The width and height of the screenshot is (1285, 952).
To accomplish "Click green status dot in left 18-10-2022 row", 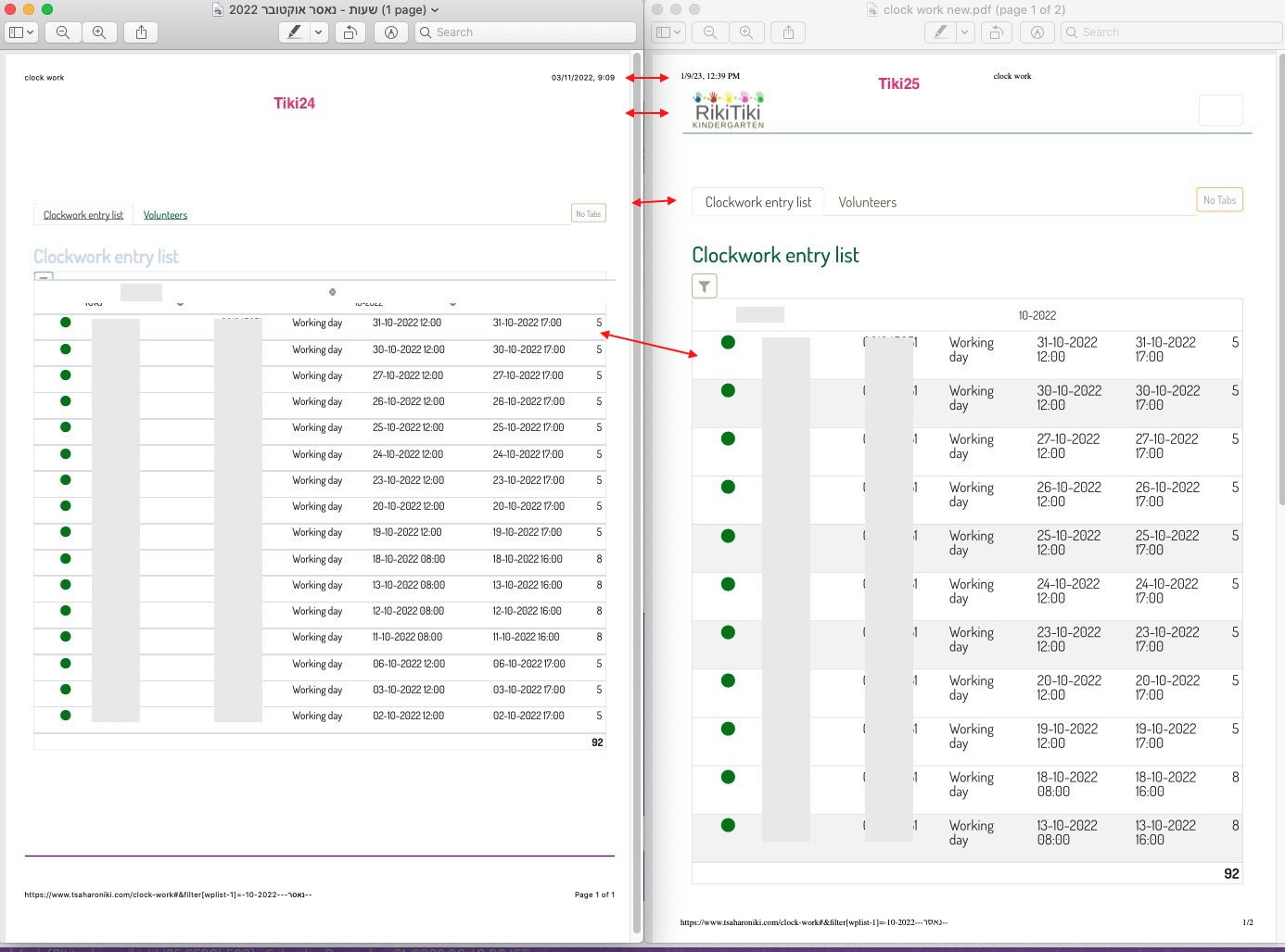I will [x=65, y=558].
